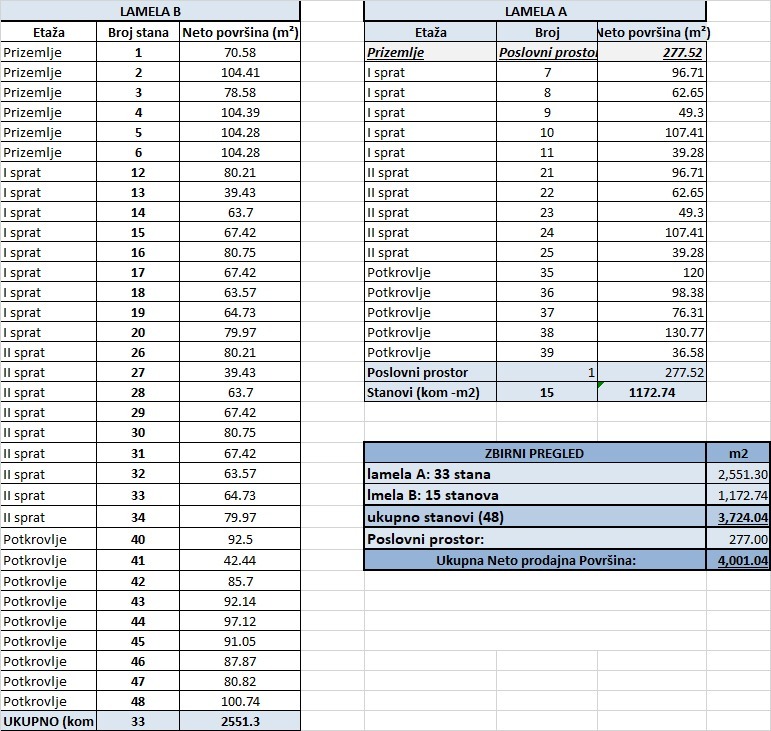This screenshot has width=771, height=731.
Task: Select the apartment 1 area cell 70.58
Action: point(240,52)
